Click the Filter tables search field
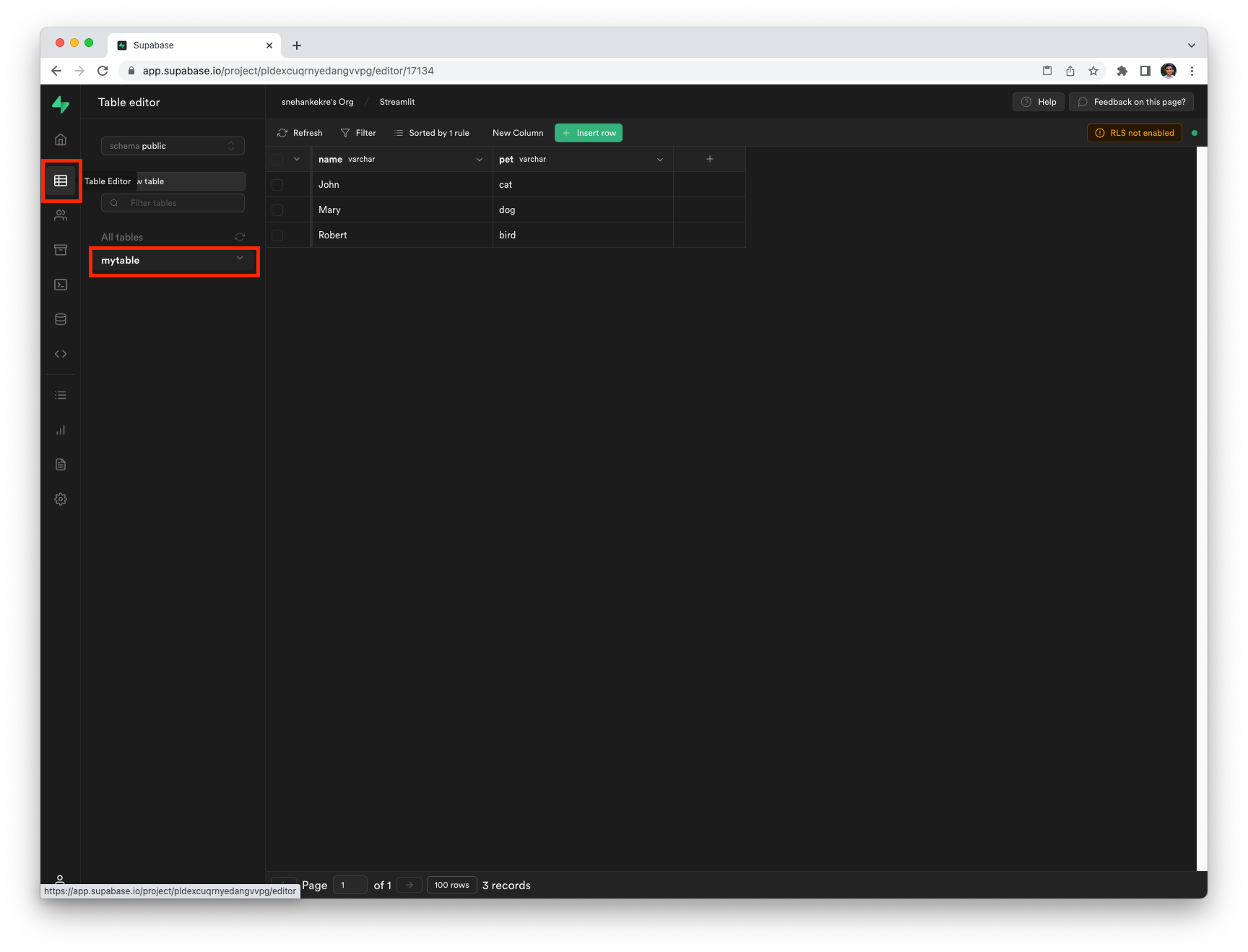1248x952 pixels. point(173,203)
